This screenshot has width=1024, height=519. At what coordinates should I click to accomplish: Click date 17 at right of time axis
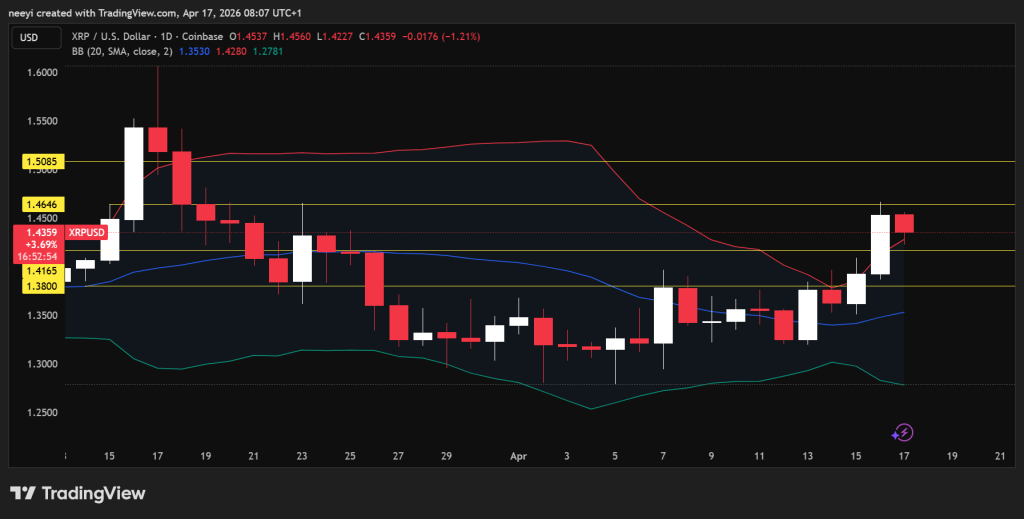coord(903,455)
